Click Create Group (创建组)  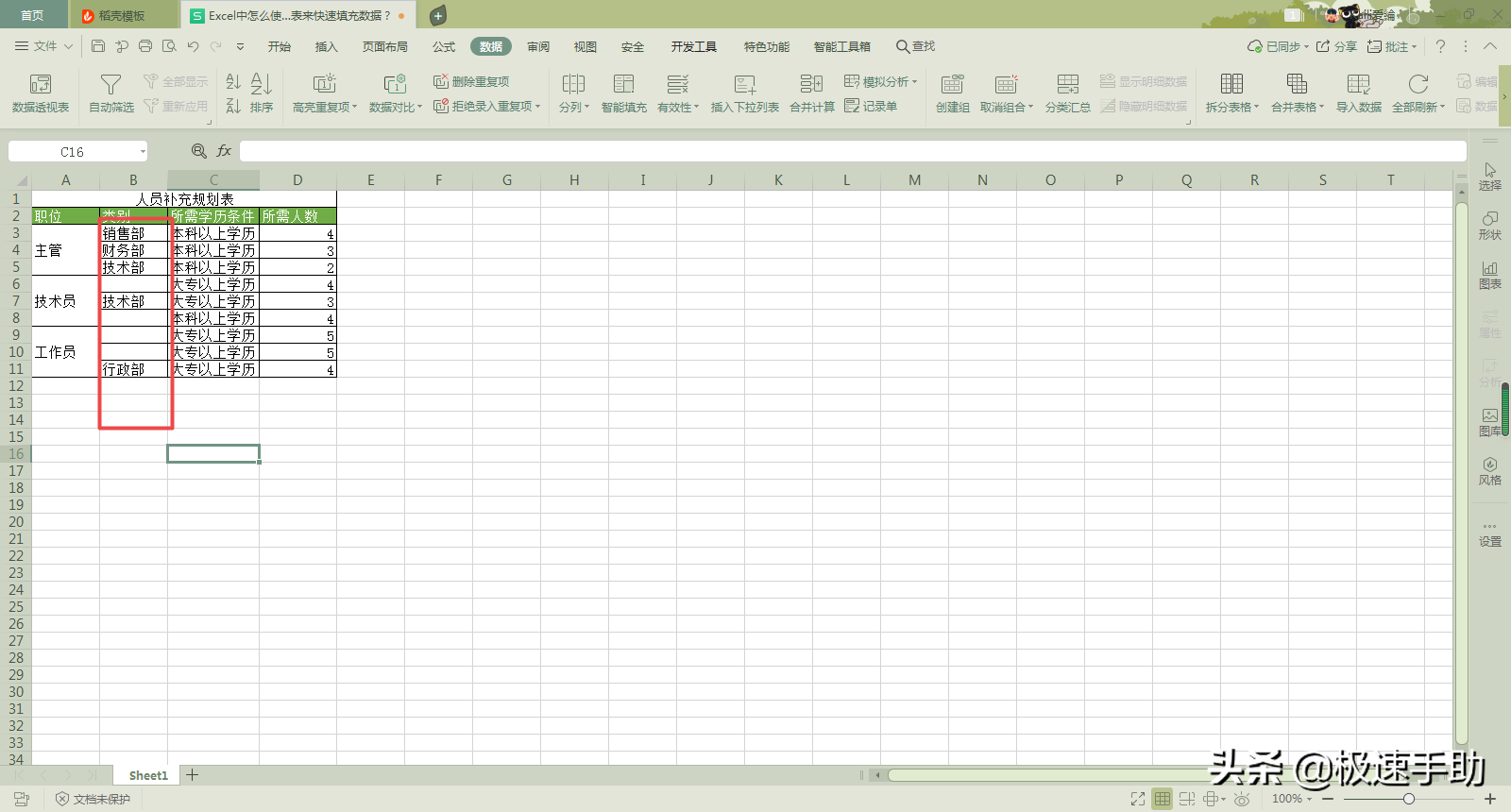[x=952, y=93]
